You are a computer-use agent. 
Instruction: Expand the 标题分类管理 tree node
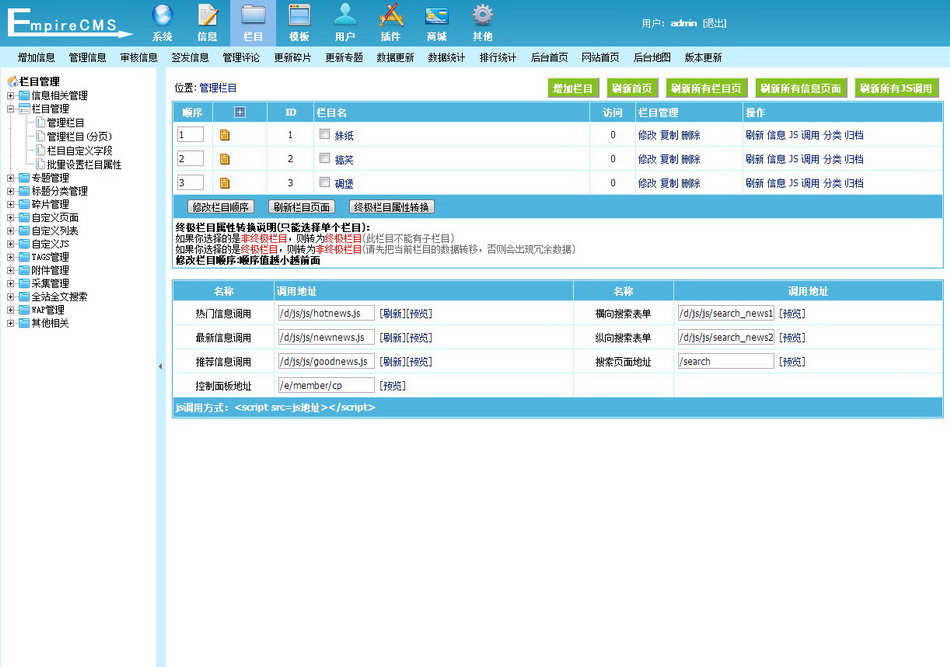10,191
